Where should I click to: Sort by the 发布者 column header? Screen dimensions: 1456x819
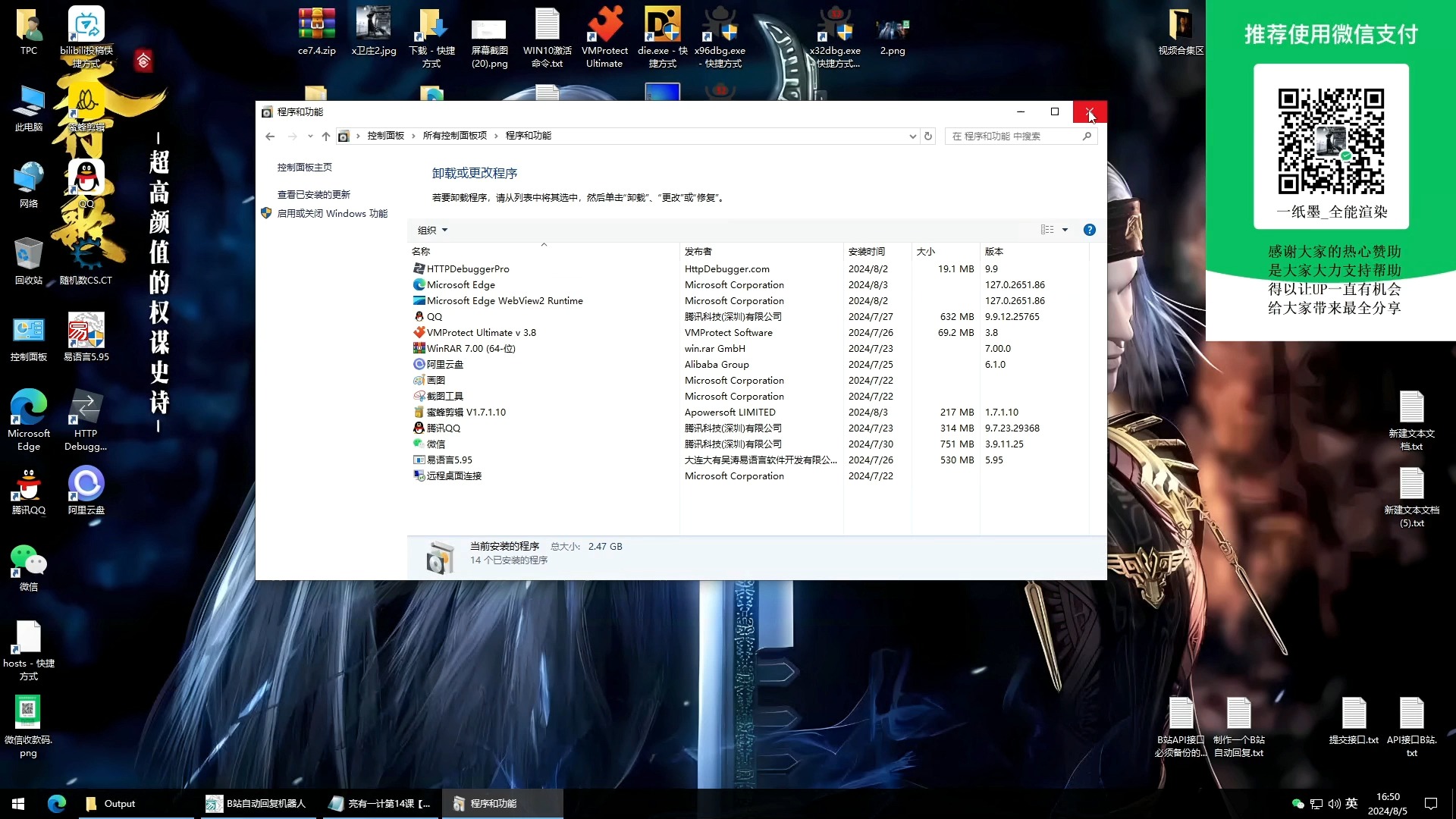point(761,251)
